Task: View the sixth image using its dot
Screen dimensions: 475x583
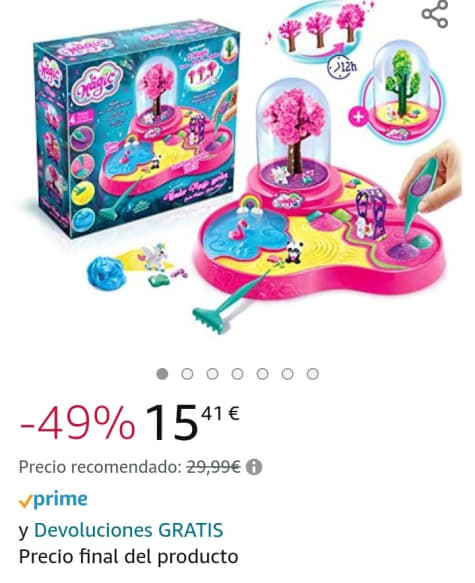Action: pos(288,374)
